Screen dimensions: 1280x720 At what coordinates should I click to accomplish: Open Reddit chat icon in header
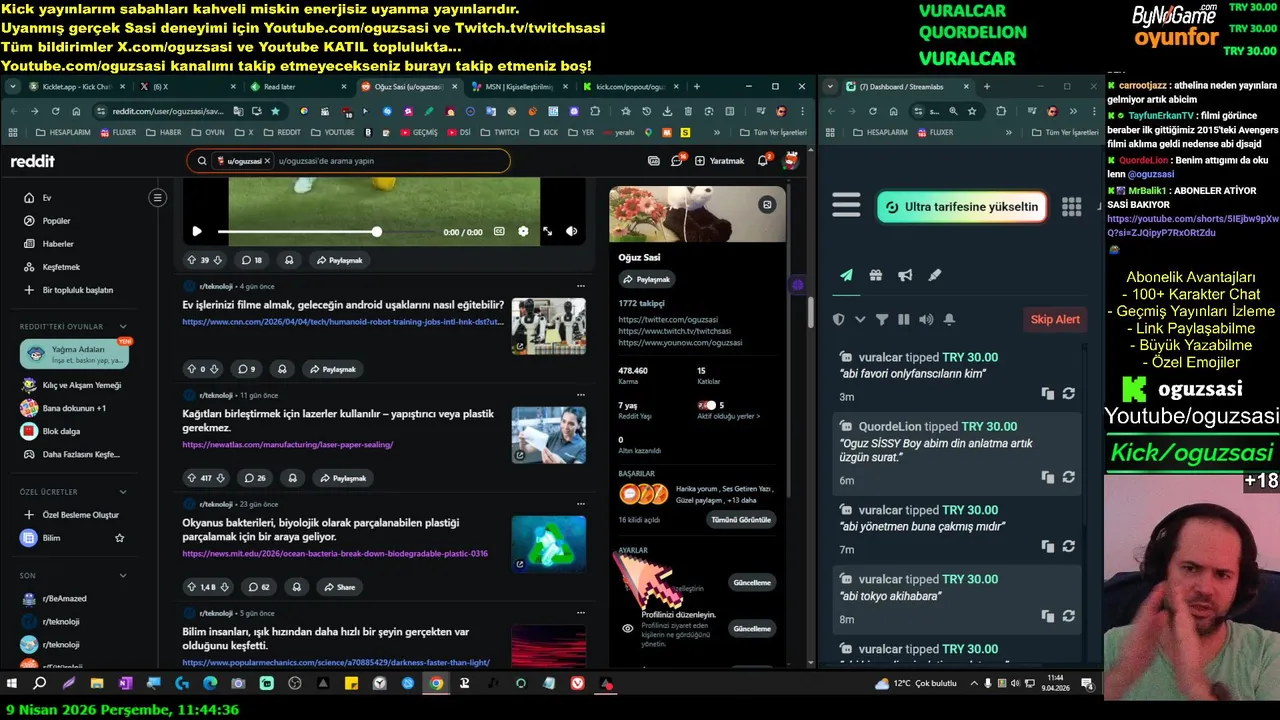click(x=677, y=160)
